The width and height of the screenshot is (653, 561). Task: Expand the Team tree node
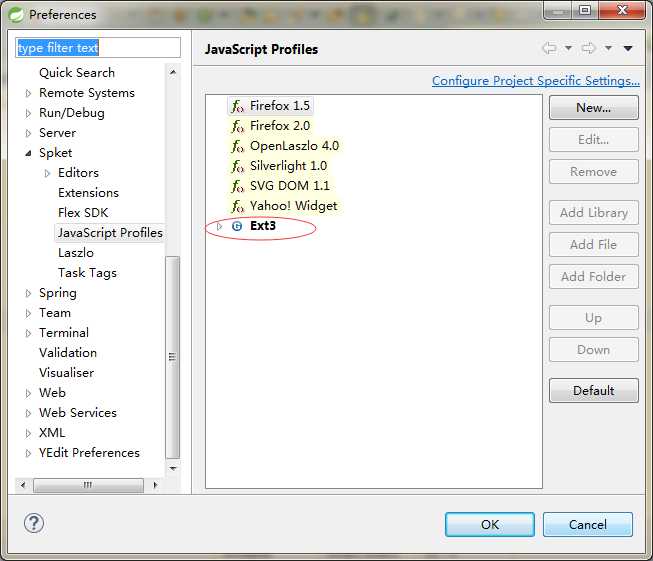tap(28, 313)
